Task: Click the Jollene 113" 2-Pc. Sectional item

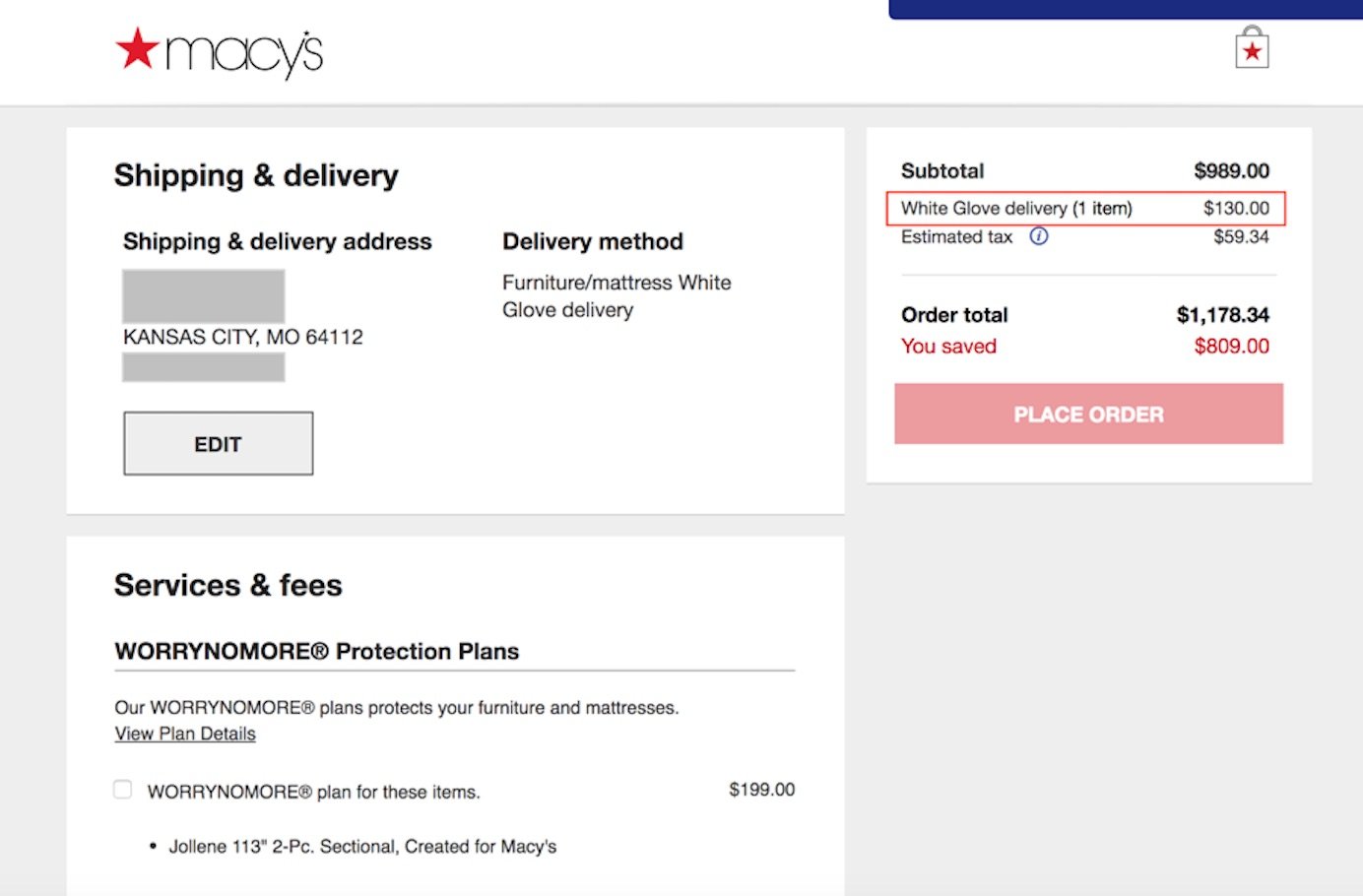Action: (362, 846)
